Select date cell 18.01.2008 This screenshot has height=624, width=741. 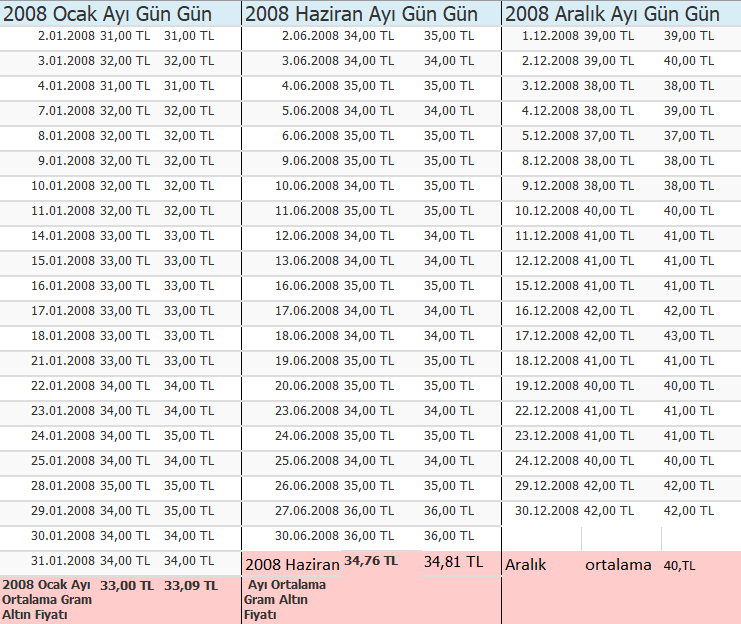tap(63, 336)
